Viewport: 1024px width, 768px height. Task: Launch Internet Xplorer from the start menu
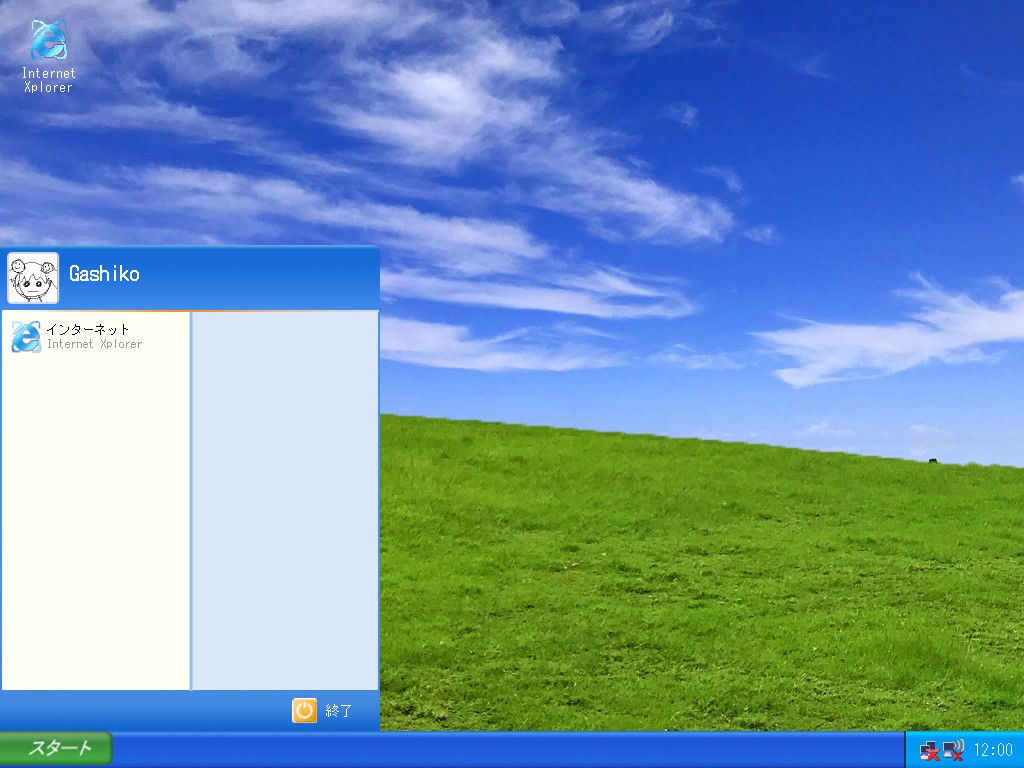click(95, 336)
